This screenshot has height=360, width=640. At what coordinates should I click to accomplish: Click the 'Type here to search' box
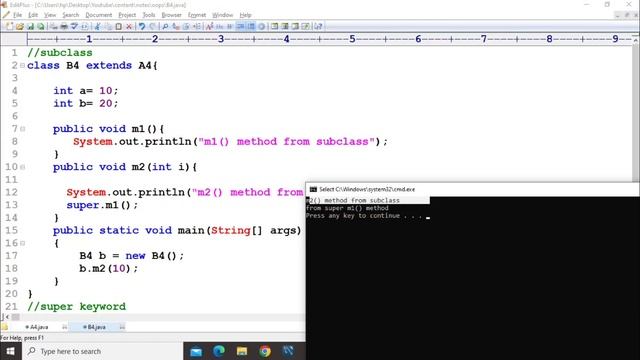[102, 351]
